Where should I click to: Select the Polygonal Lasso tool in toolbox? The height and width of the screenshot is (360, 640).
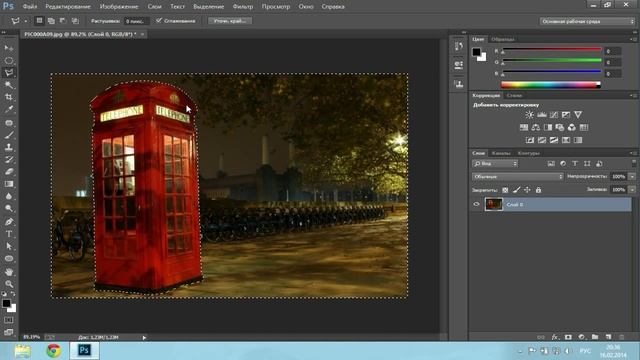point(9,73)
